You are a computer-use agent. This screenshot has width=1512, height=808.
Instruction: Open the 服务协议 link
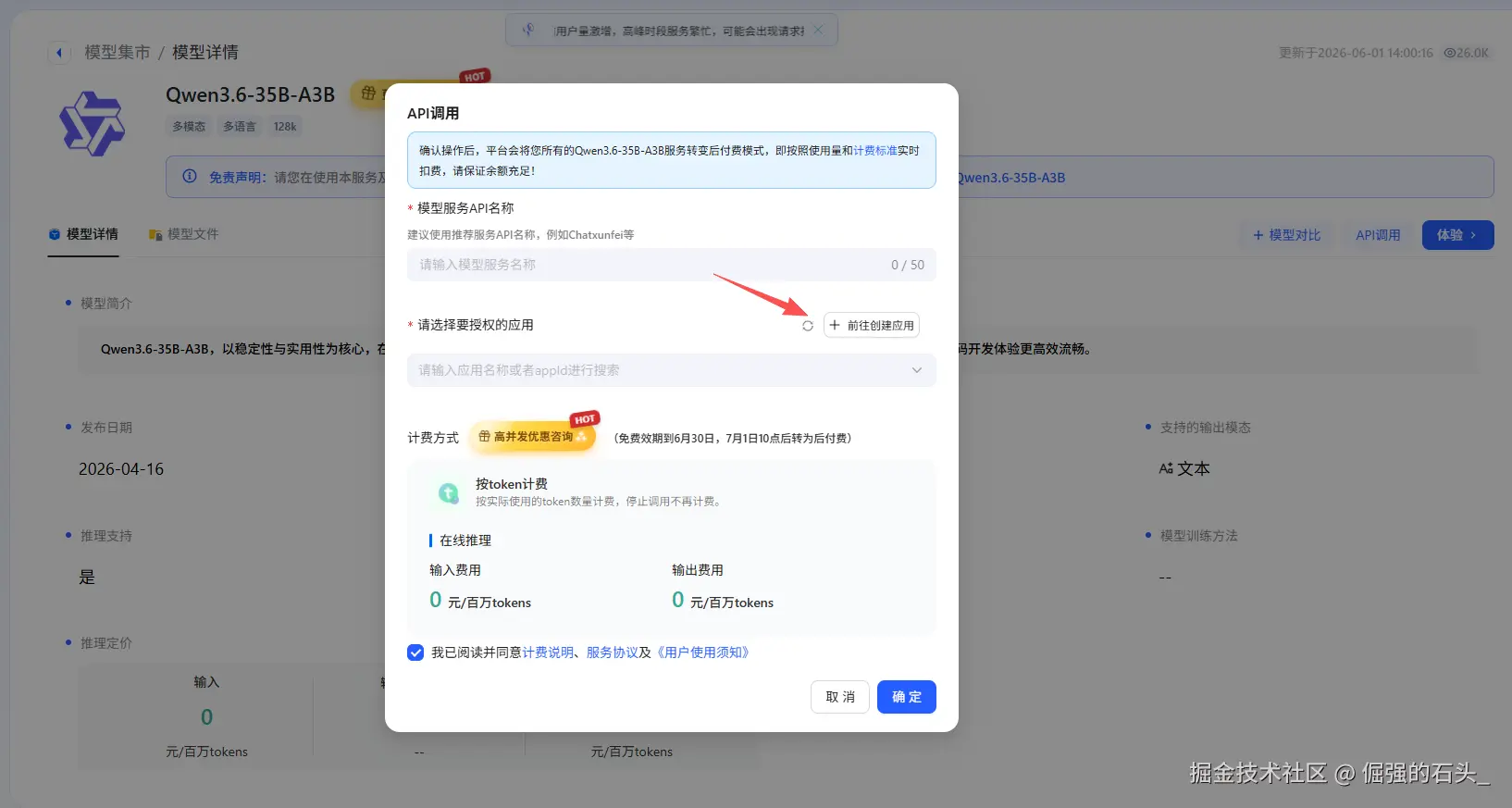click(x=613, y=653)
